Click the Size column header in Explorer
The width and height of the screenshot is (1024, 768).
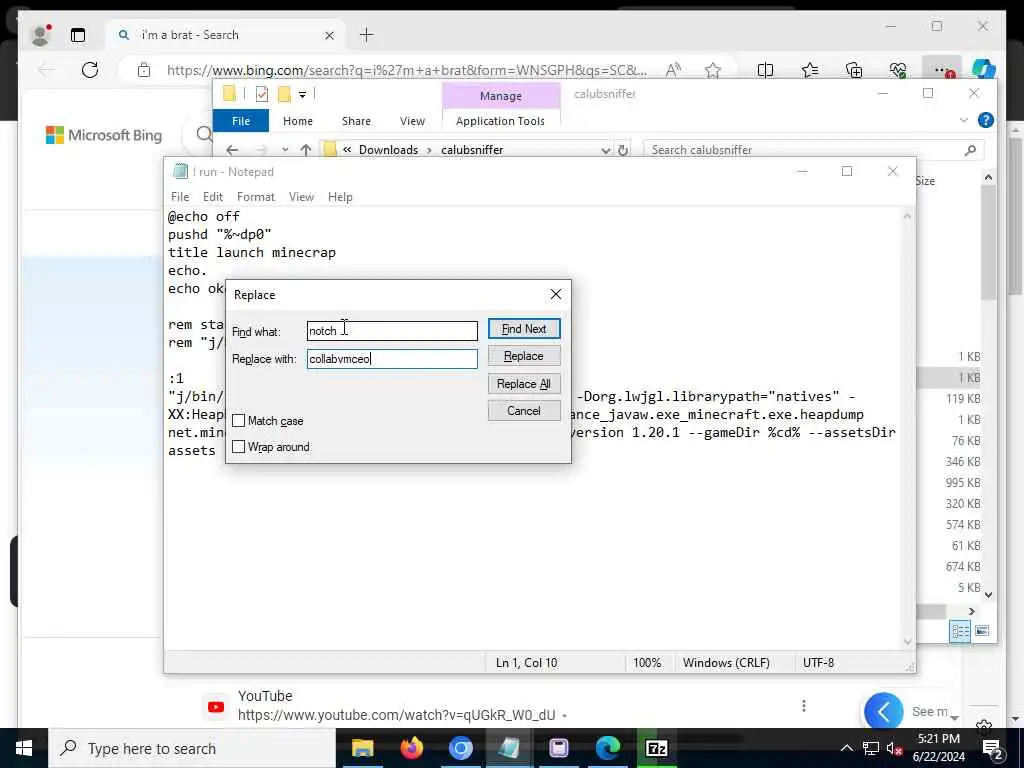(925, 181)
